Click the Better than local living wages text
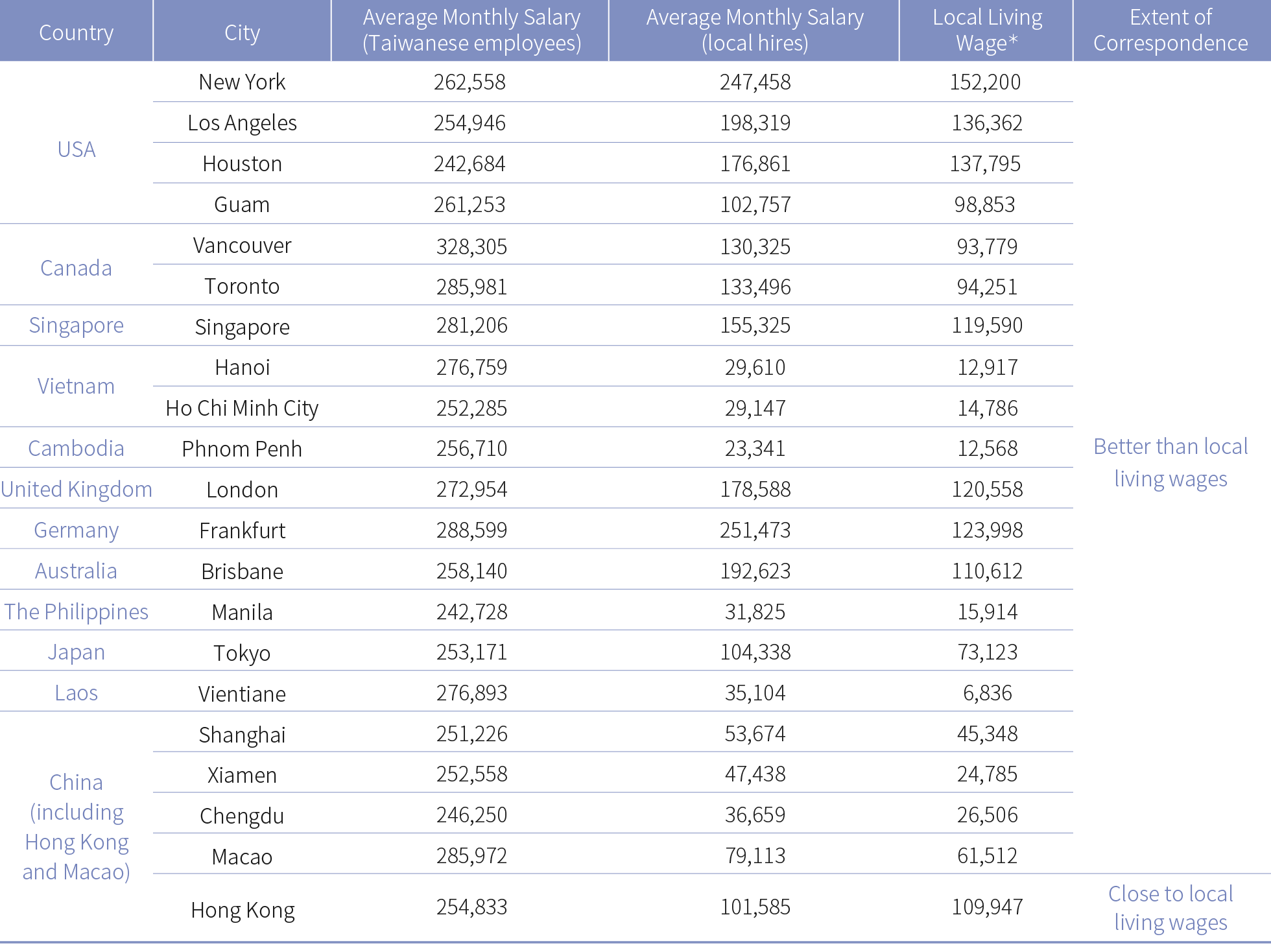 coord(1170,462)
